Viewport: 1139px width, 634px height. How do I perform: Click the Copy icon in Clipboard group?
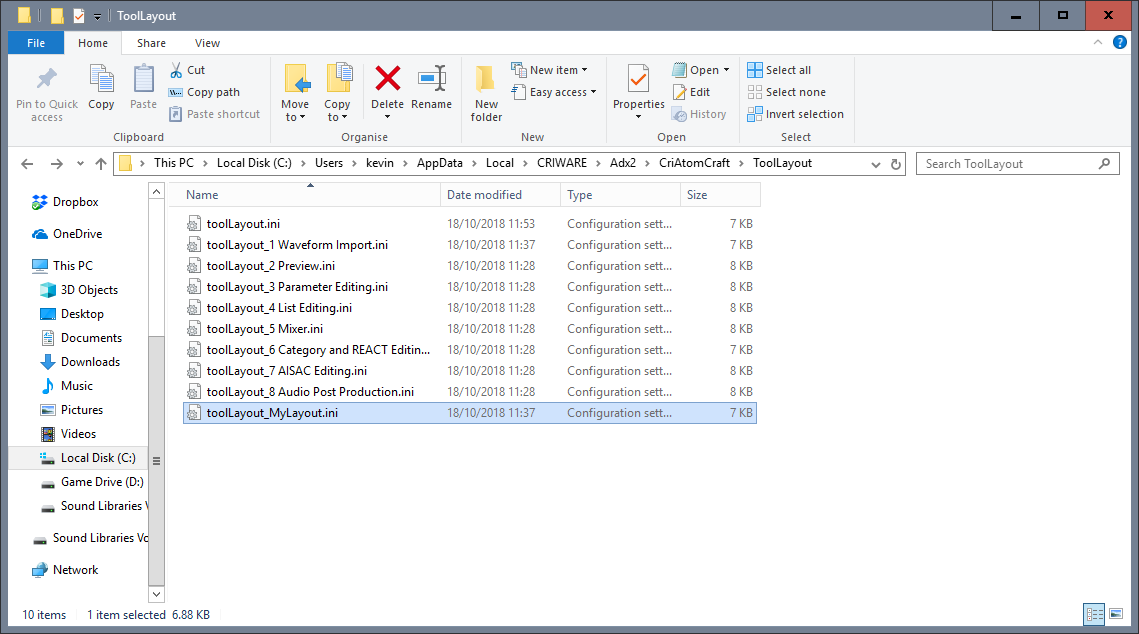click(101, 78)
